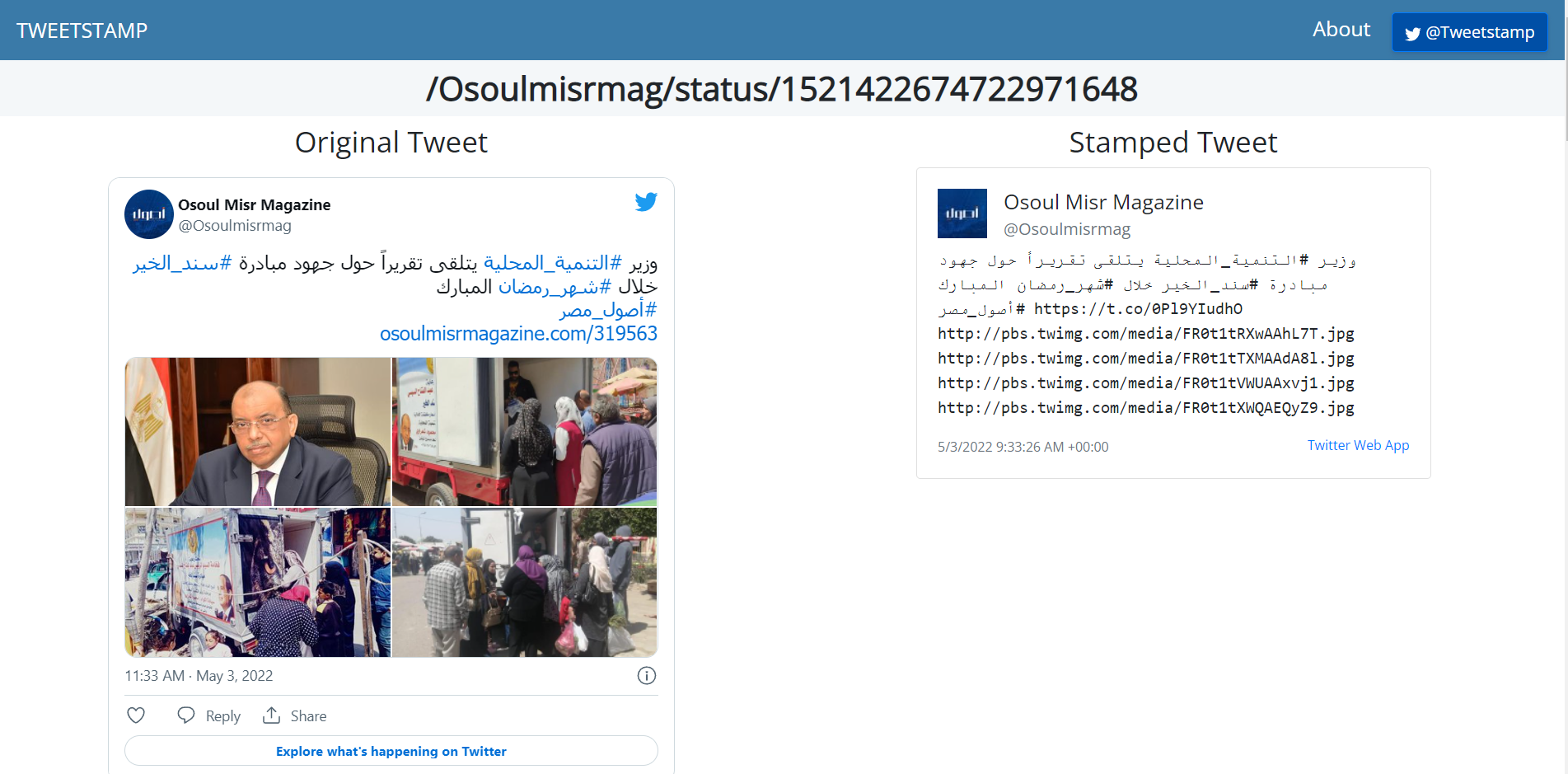
Task: Click the share upload arrow icon
Action: (271, 715)
